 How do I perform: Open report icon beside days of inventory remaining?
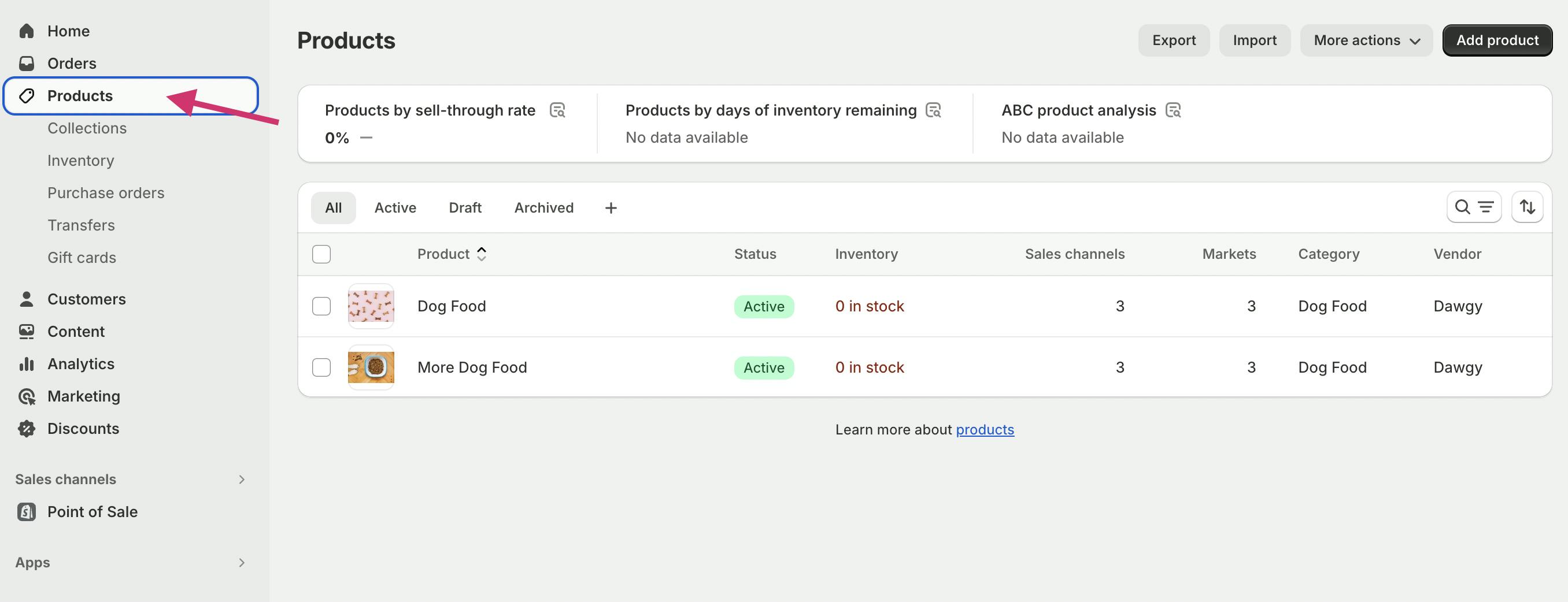(x=933, y=110)
